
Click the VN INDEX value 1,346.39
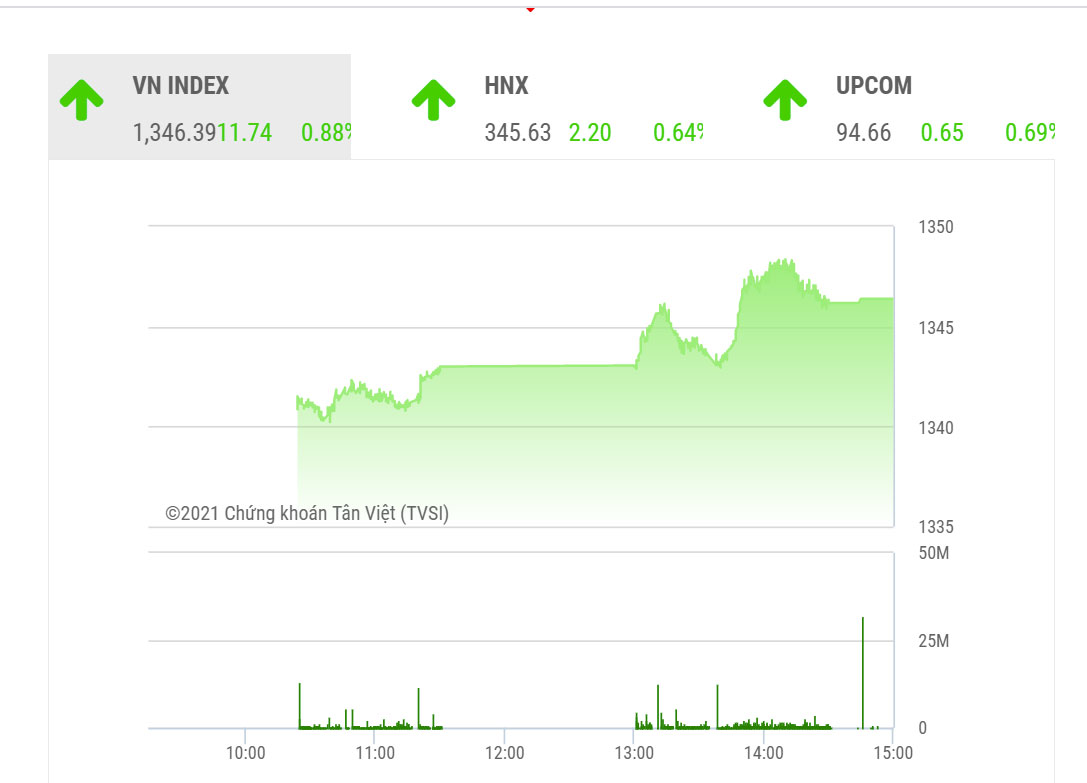(174, 133)
